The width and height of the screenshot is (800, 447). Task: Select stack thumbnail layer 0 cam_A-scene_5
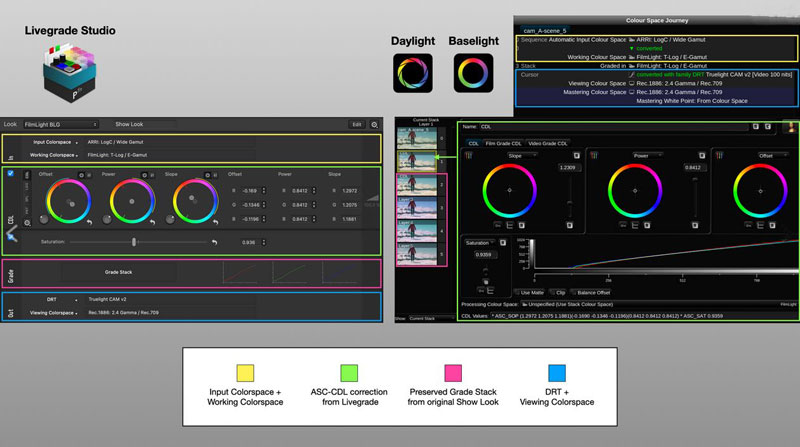click(x=417, y=138)
